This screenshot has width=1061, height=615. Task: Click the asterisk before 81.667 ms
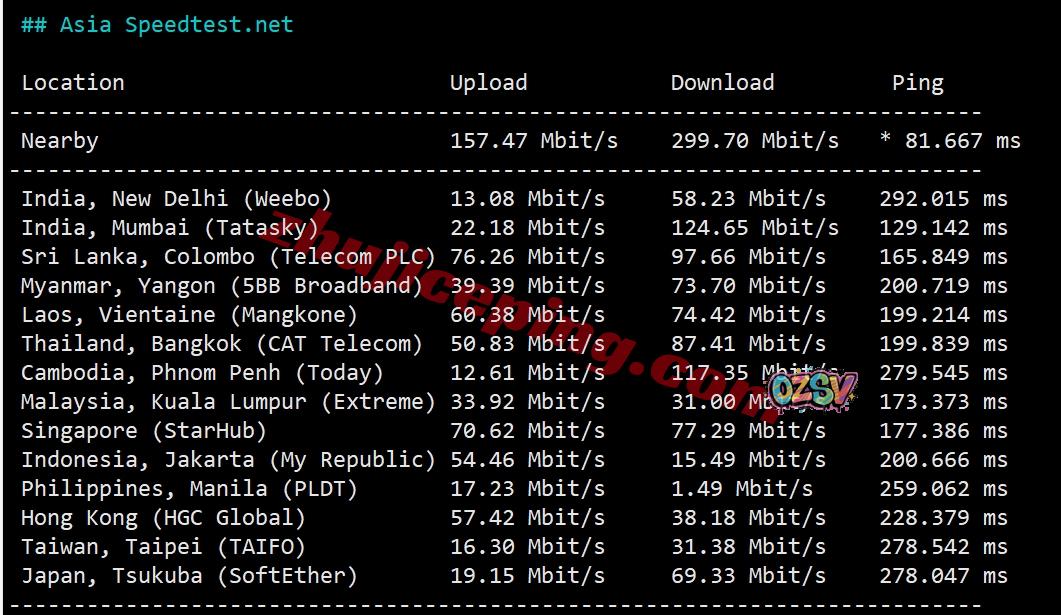coord(885,139)
